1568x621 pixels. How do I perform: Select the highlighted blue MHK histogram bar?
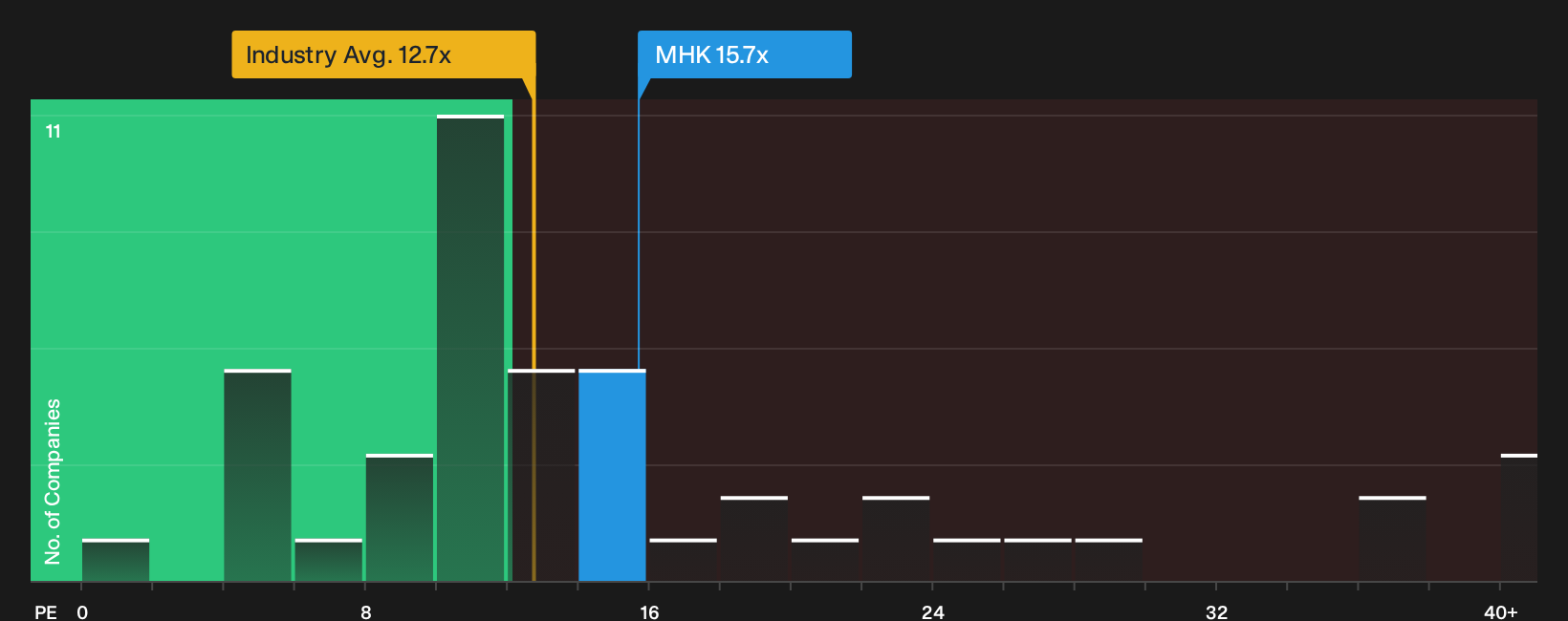pos(612,475)
